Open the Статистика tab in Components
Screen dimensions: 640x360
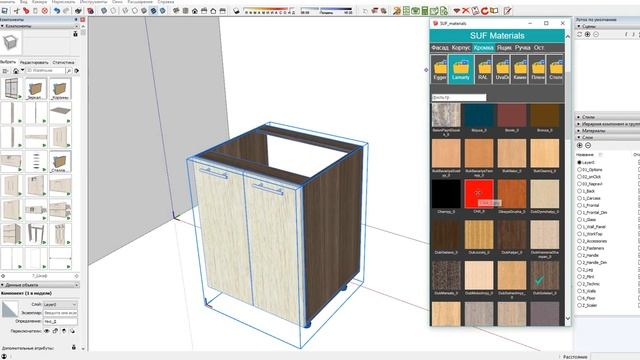63,62
